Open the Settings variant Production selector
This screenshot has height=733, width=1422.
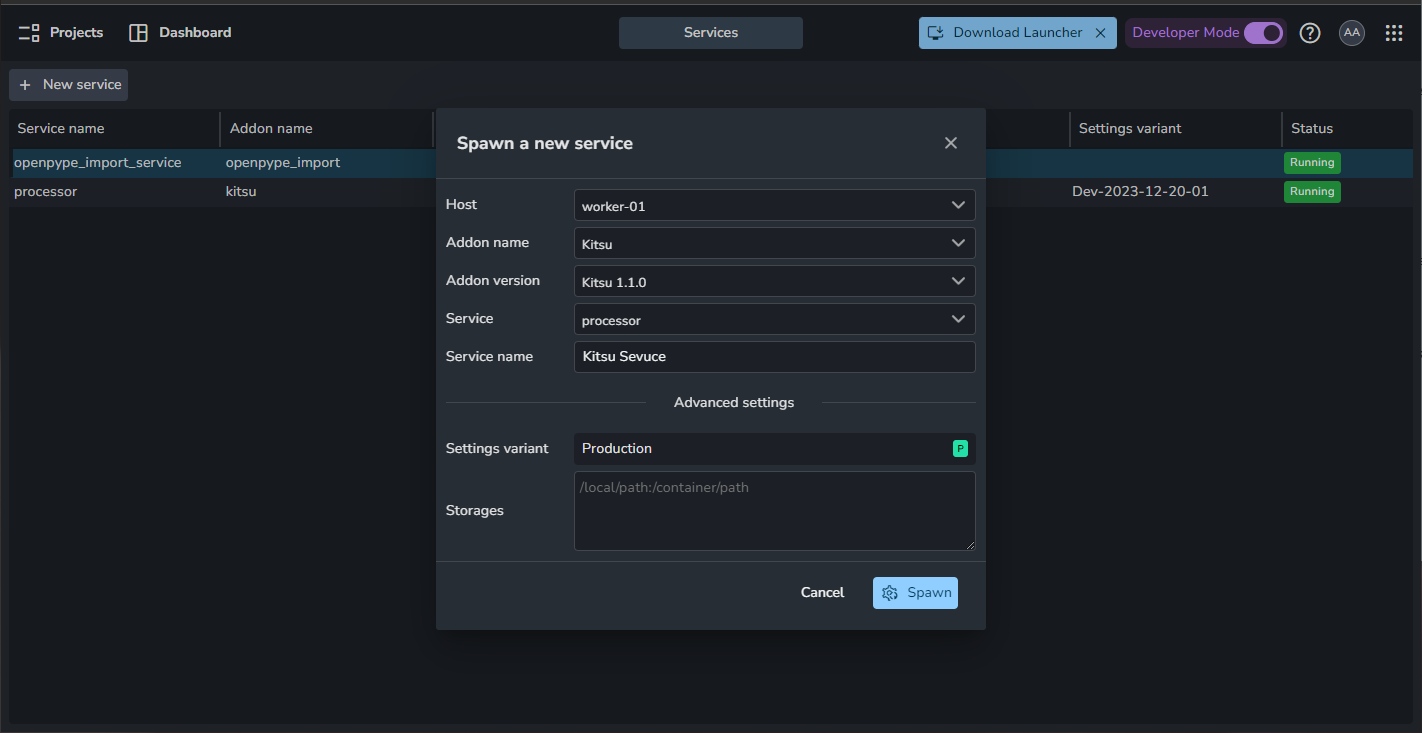[x=775, y=449]
